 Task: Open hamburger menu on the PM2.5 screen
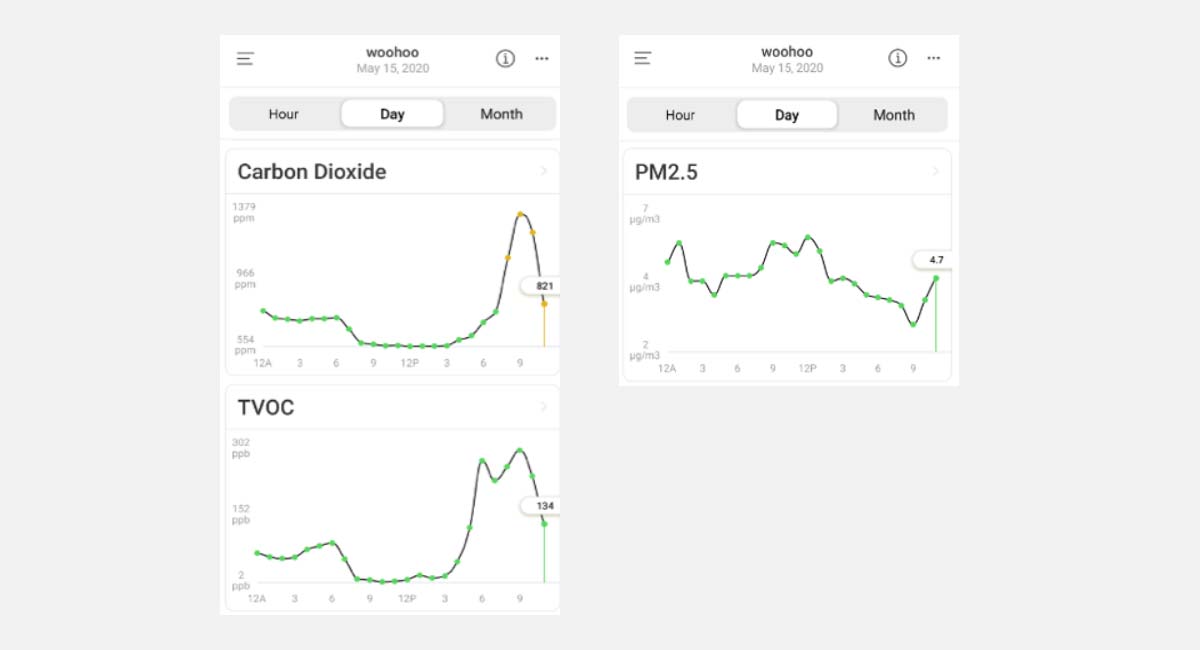643,58
